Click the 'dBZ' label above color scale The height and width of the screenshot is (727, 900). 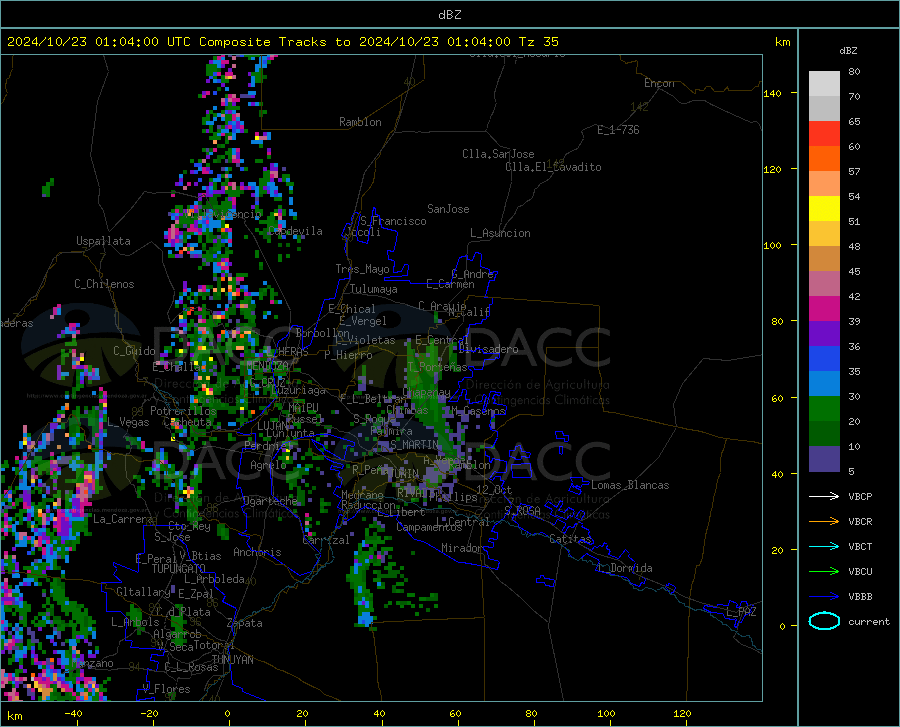[x=848, y=50]
